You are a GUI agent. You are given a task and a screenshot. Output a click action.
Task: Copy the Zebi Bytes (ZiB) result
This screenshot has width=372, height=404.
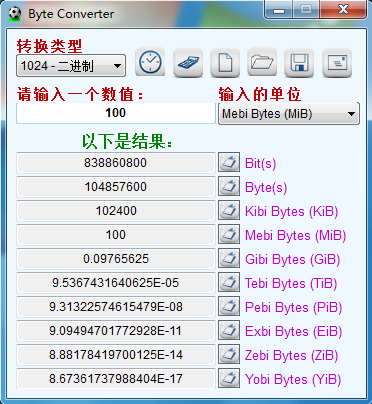click(229, 354)
